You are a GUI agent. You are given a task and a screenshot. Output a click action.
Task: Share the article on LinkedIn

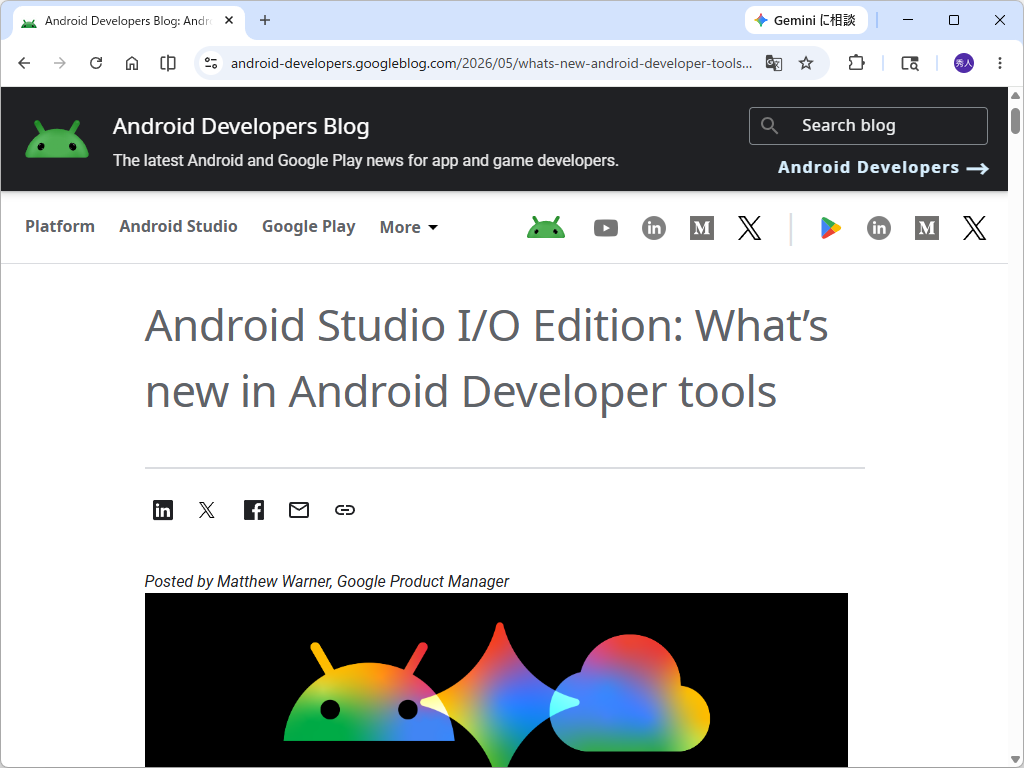pyautogui.click(x=163, y=510)
